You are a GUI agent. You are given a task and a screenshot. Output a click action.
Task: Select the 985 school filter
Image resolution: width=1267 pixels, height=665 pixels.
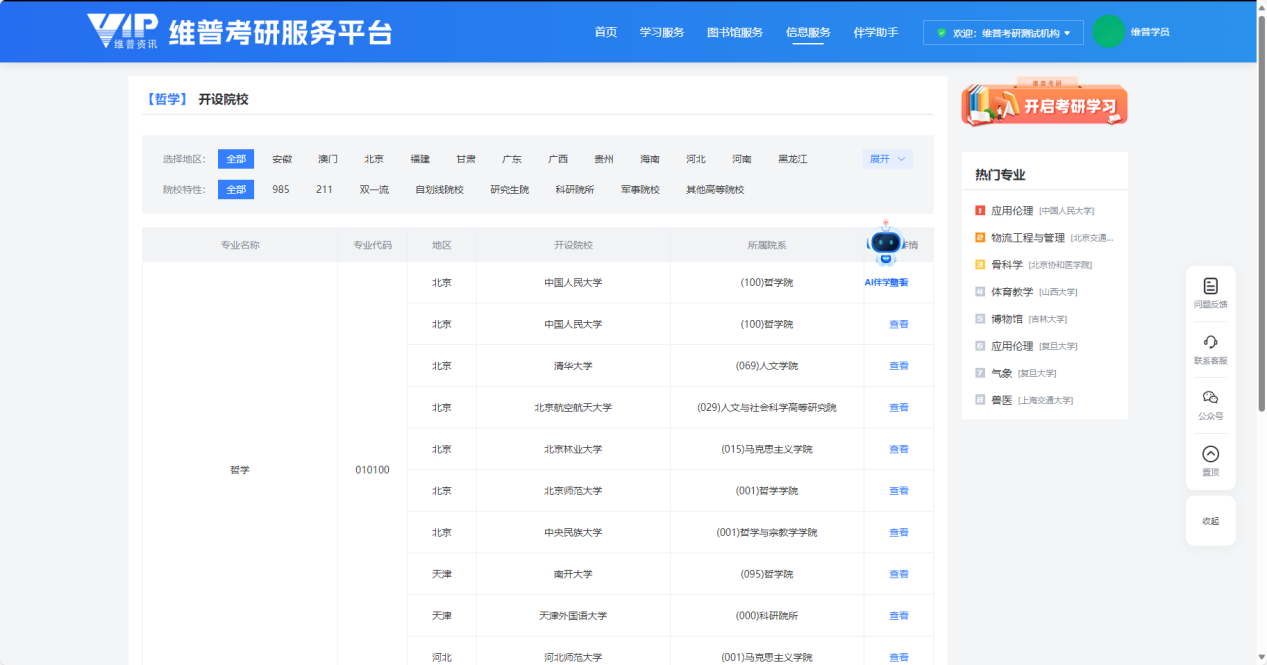281,189
